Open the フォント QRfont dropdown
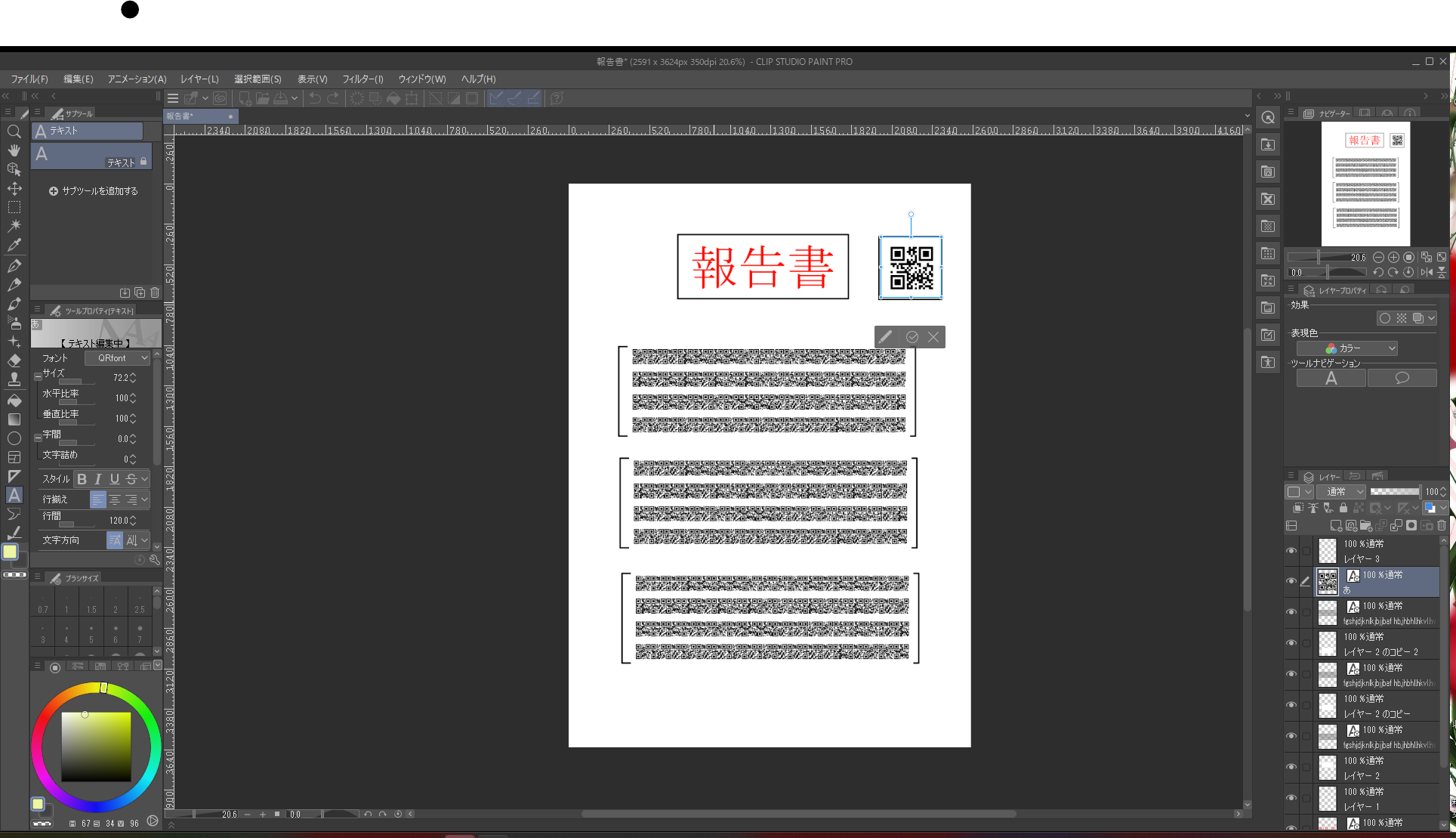Screen dimensions: 1456x838 [x=117, y=358]
